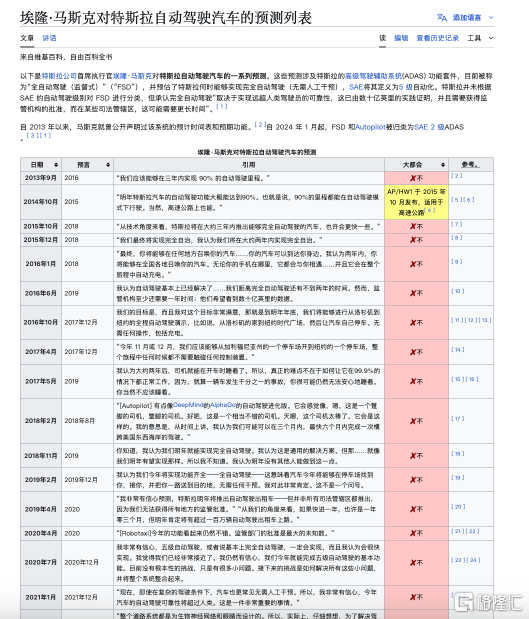Click the 引用 column header
Image resolution: width=529 pixels, height=619 pixels.
click(249, 165)
